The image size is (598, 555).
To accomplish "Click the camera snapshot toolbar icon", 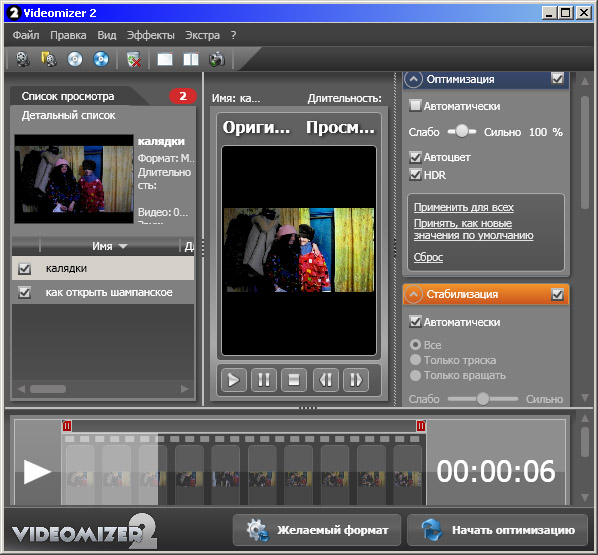I will click(x=217, y=60).
